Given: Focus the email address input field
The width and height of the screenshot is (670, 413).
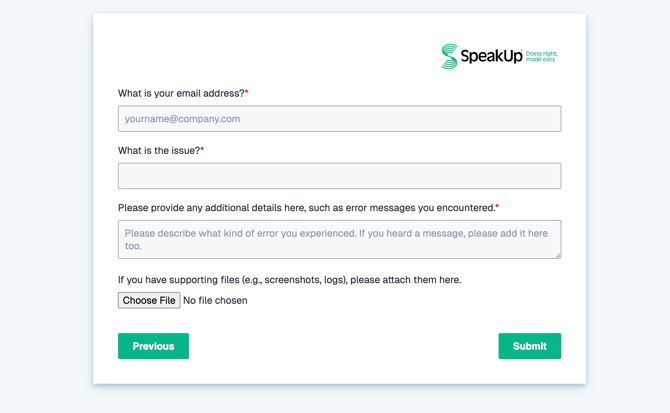Looking at the screenshot, I should pyautogui.click(x=339, y=119).
